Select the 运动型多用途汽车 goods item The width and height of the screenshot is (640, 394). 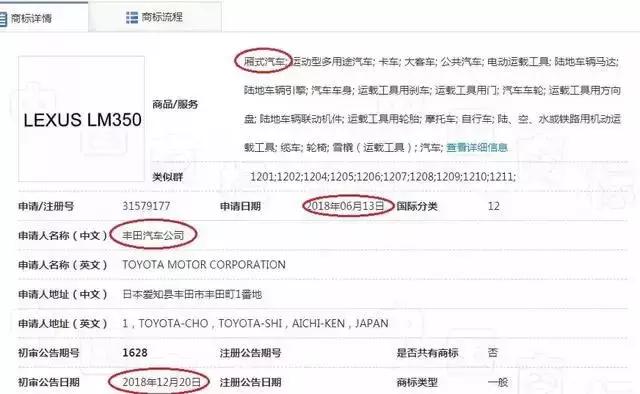point(332,62)
